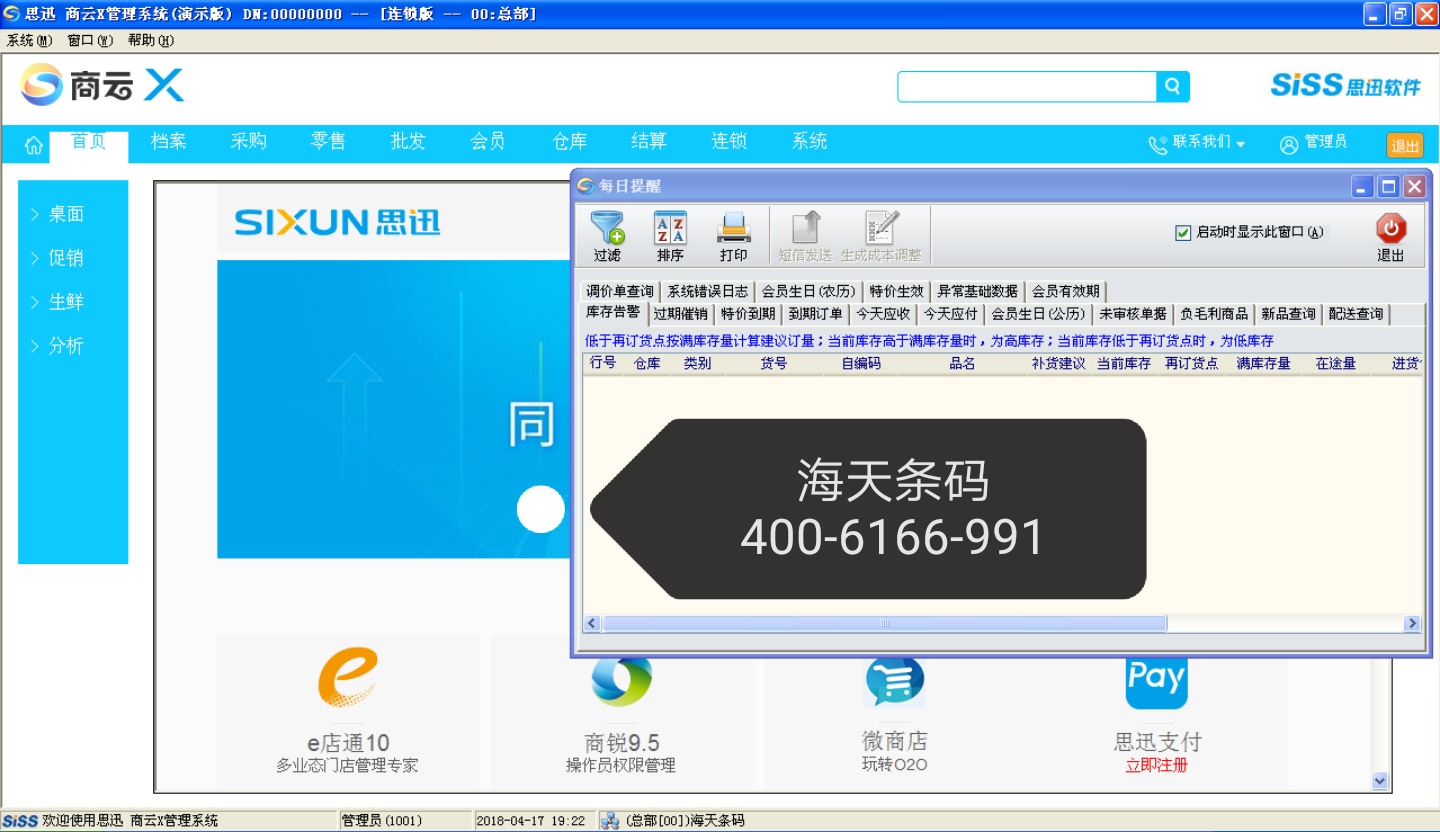The height and width of the screenshot is (832, 1440).
Task: Expand the 桌面 sidebar item
Action: pos(66,214)
